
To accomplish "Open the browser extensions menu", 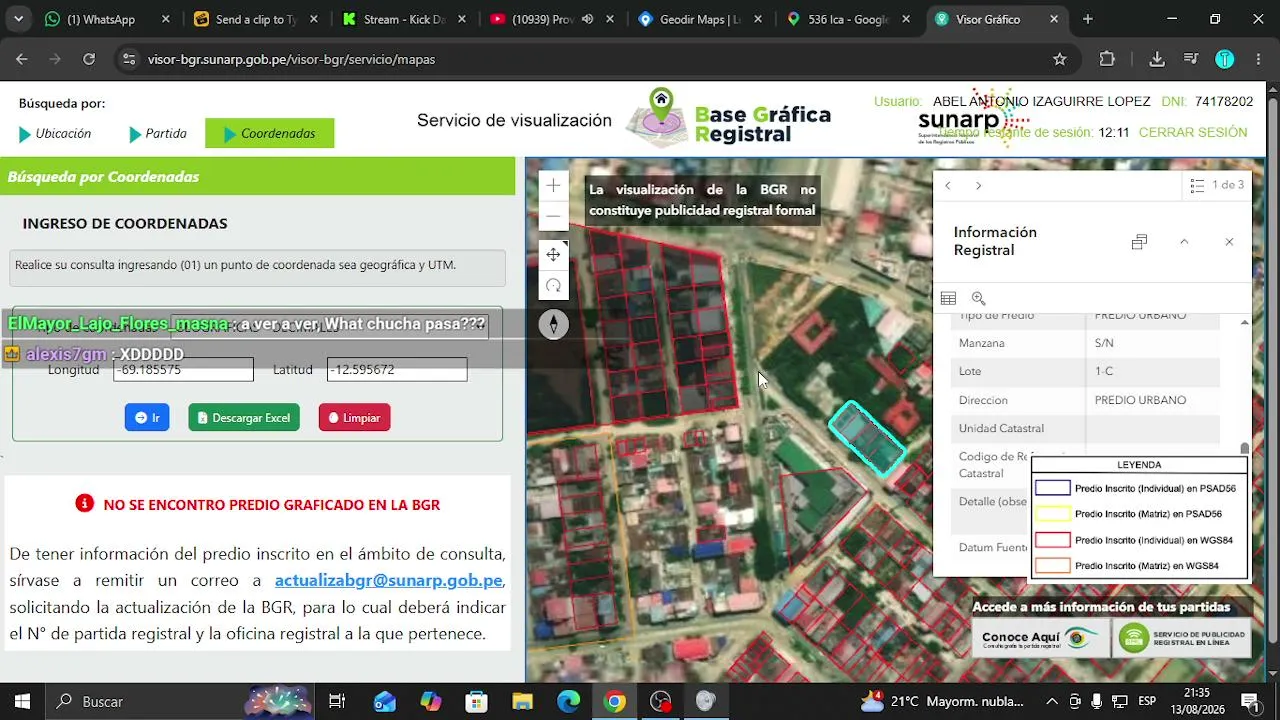I will coord(1107,59).
